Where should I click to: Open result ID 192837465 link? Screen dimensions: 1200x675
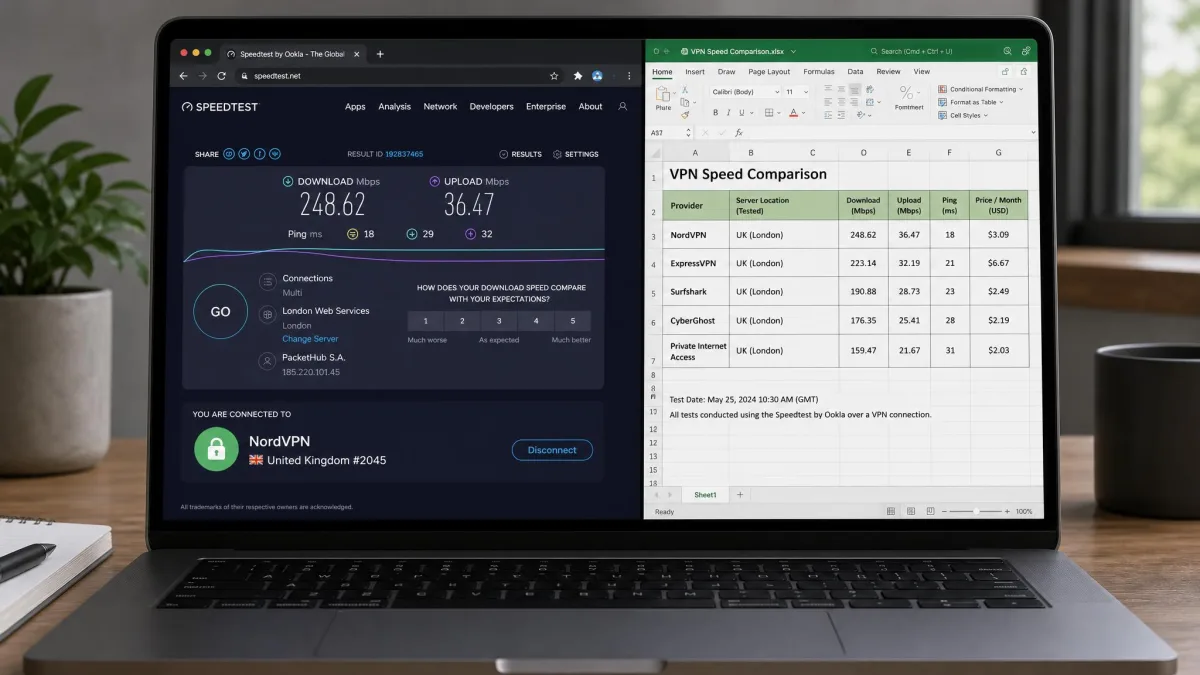click(x=404, y=154)
